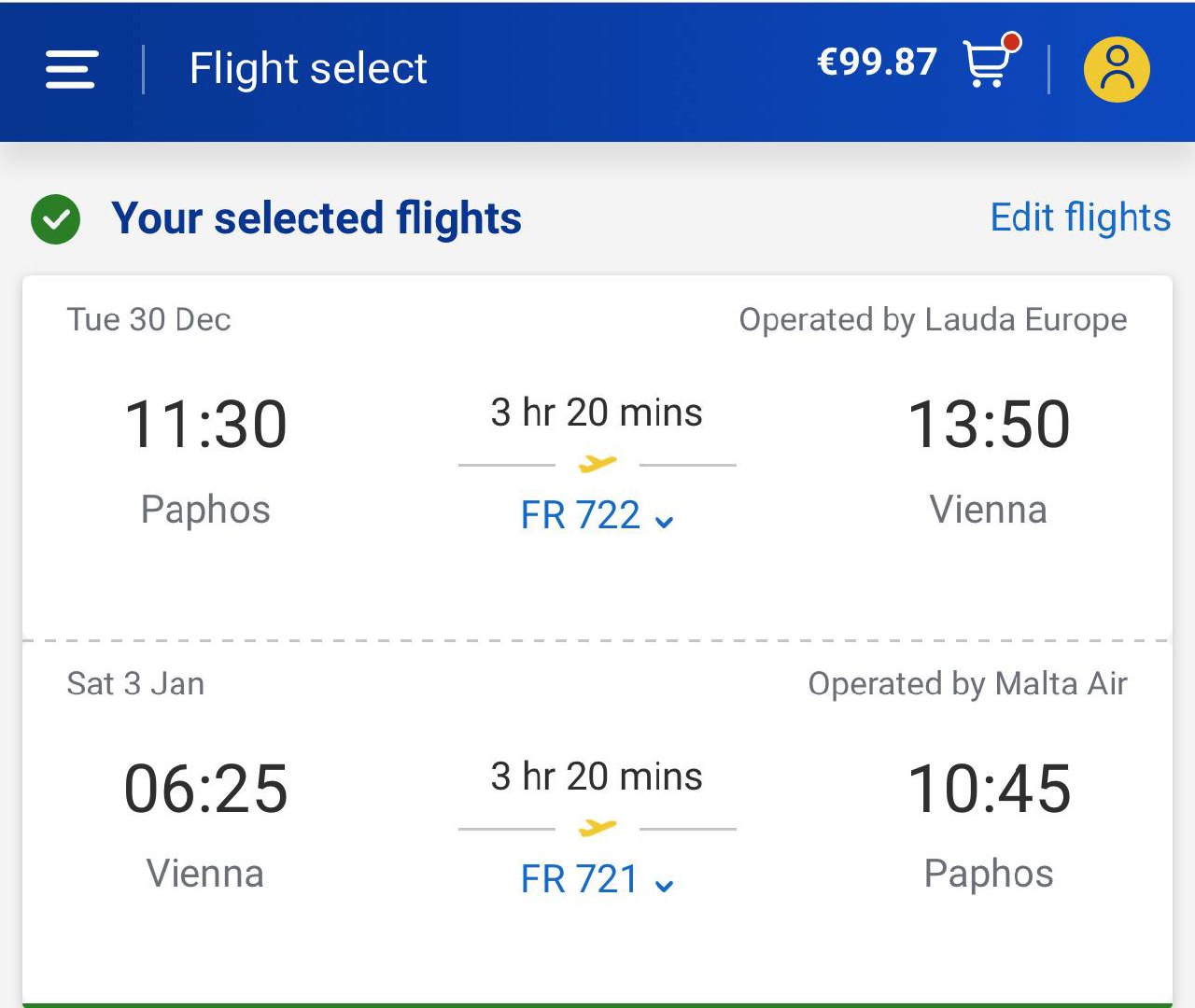Image resolution: width=1195 pixels, height=1008 pixels.
Task: Open the hamburger menu
Action: [x=71, y=69]
